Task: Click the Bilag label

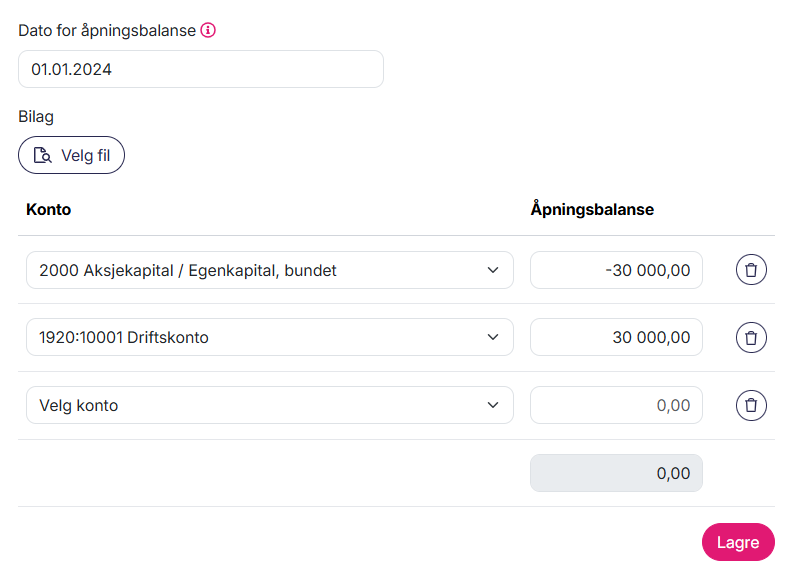Action: 36,117
